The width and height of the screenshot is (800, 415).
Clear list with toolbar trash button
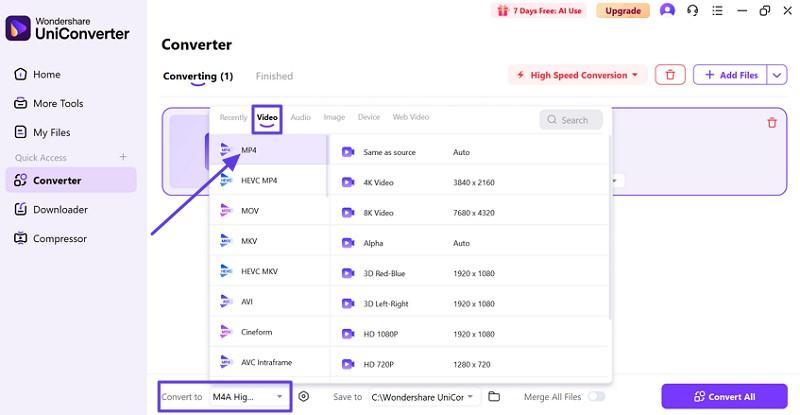670,75
